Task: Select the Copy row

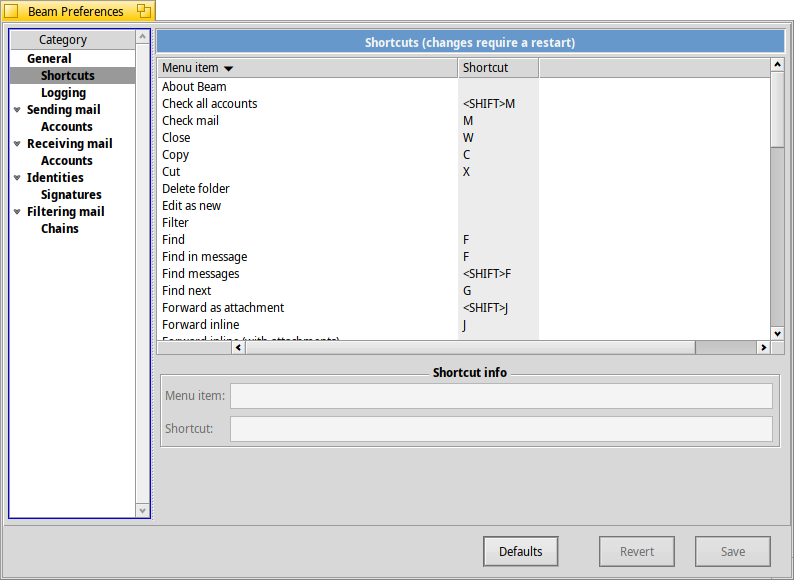Action: 464,154
